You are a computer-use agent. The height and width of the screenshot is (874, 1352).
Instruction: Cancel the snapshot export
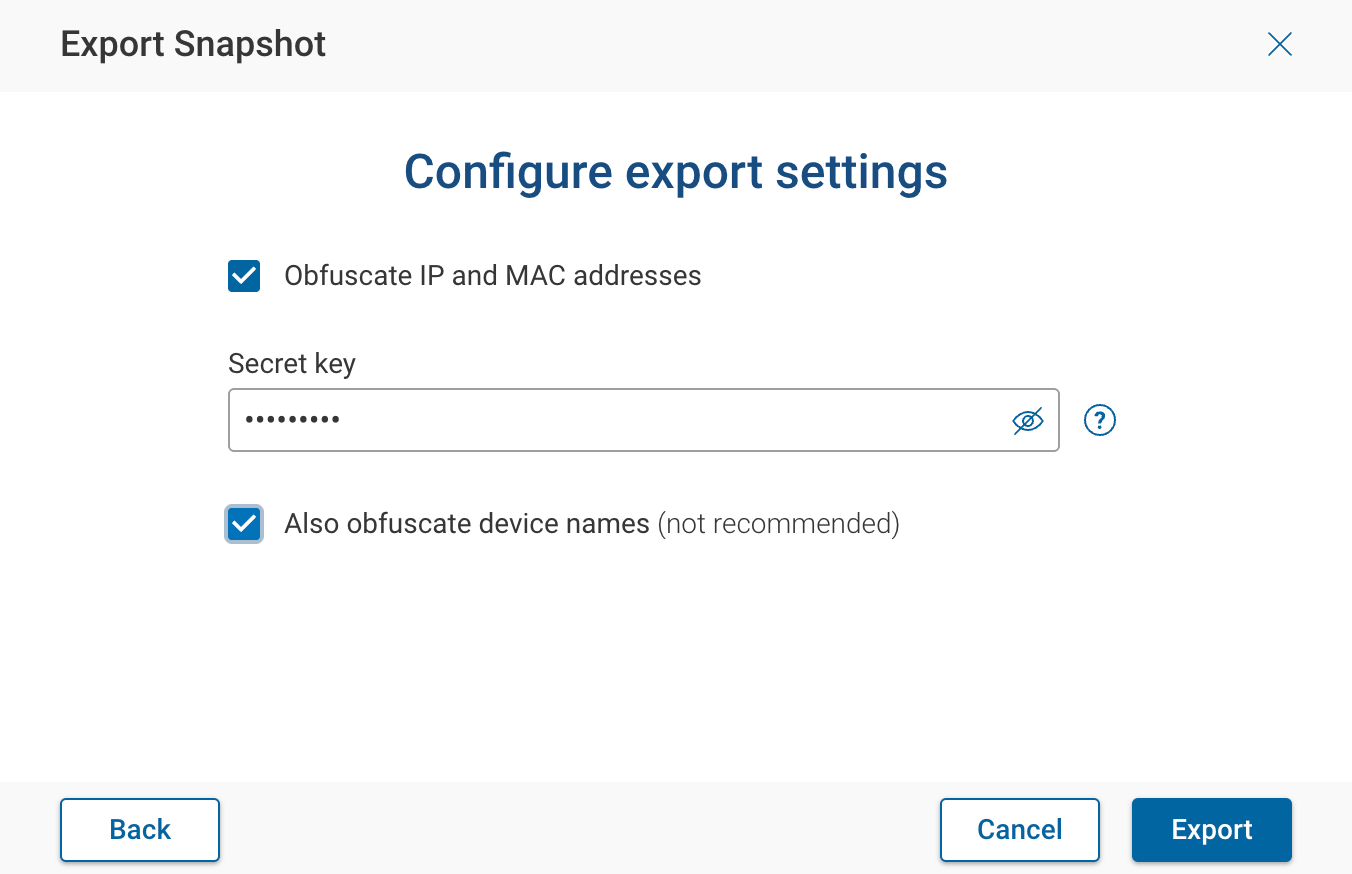[x=1019, y=829]
